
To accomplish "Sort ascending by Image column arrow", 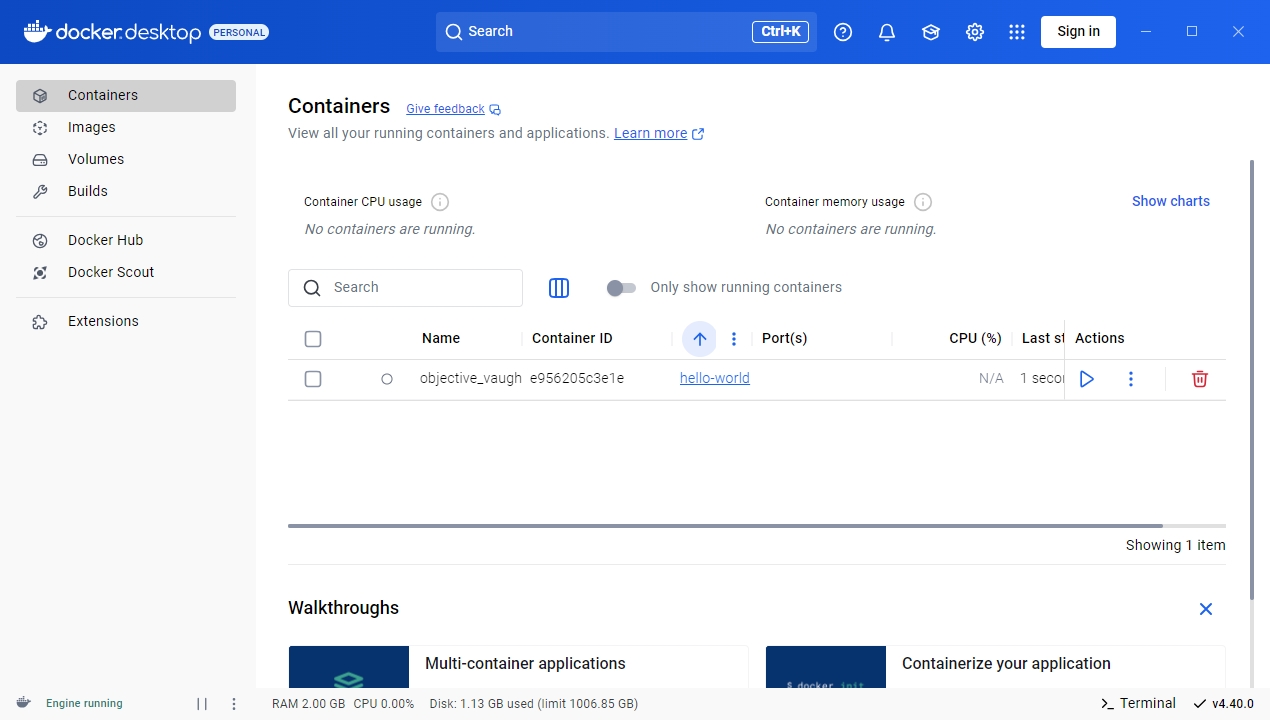I will click(x=700, y=339).
